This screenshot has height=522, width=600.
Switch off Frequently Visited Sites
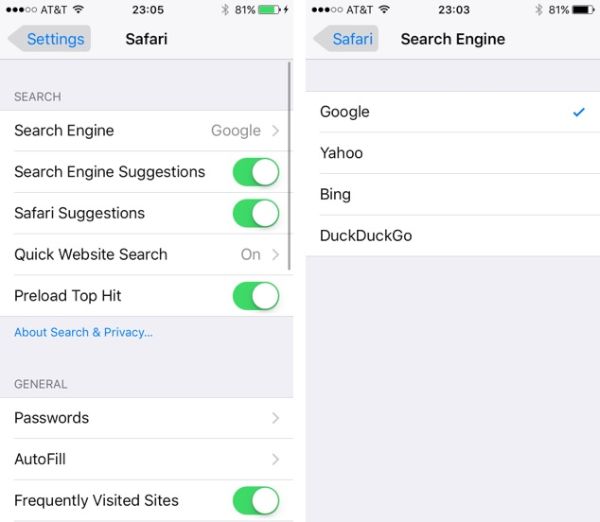coord(256,501)
